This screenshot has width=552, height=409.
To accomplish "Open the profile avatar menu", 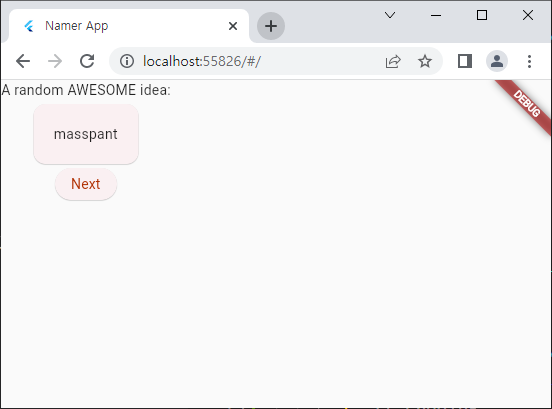I will point(497,61).
